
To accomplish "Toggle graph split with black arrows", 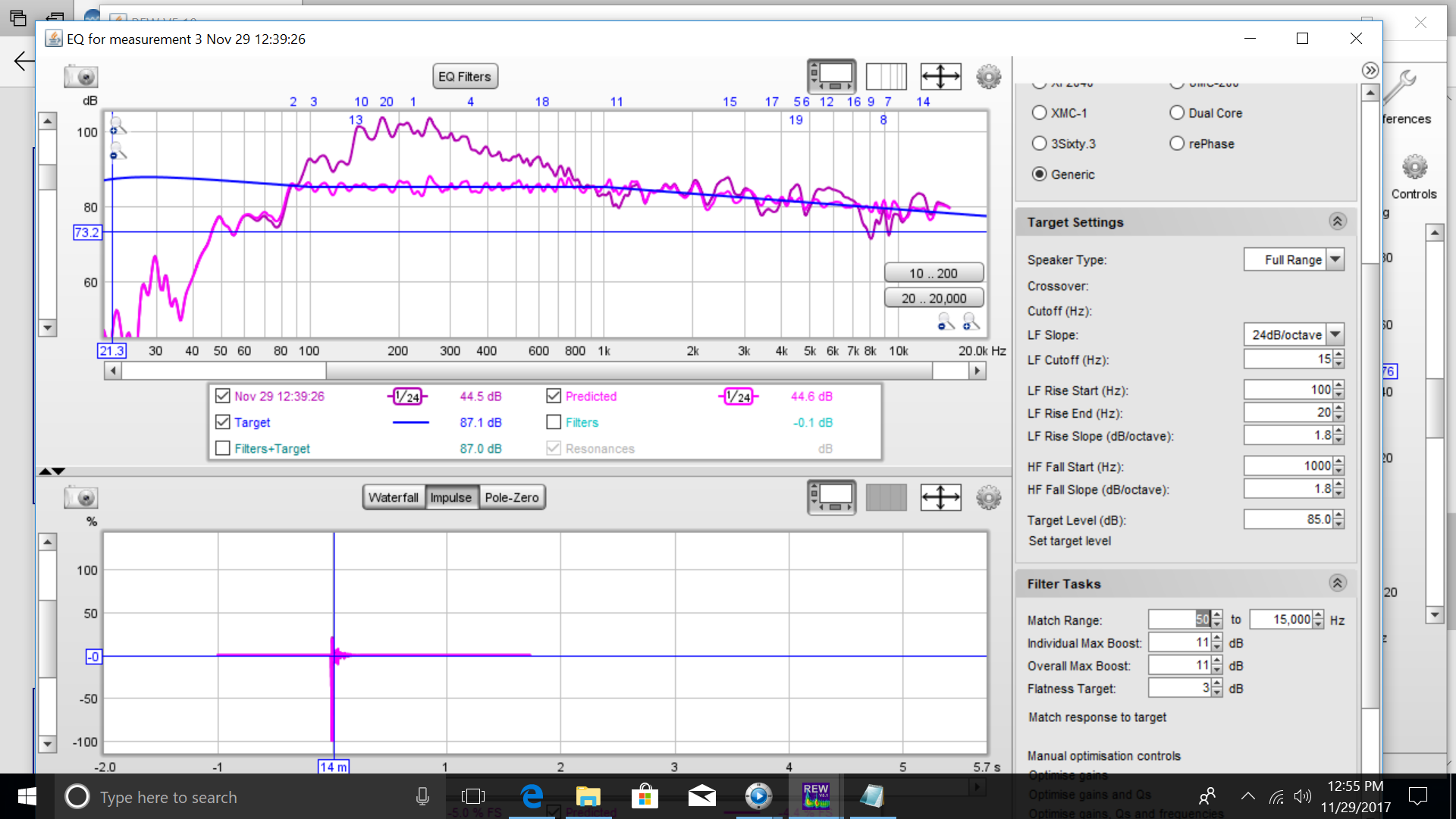I will click(x=52, y=471).
